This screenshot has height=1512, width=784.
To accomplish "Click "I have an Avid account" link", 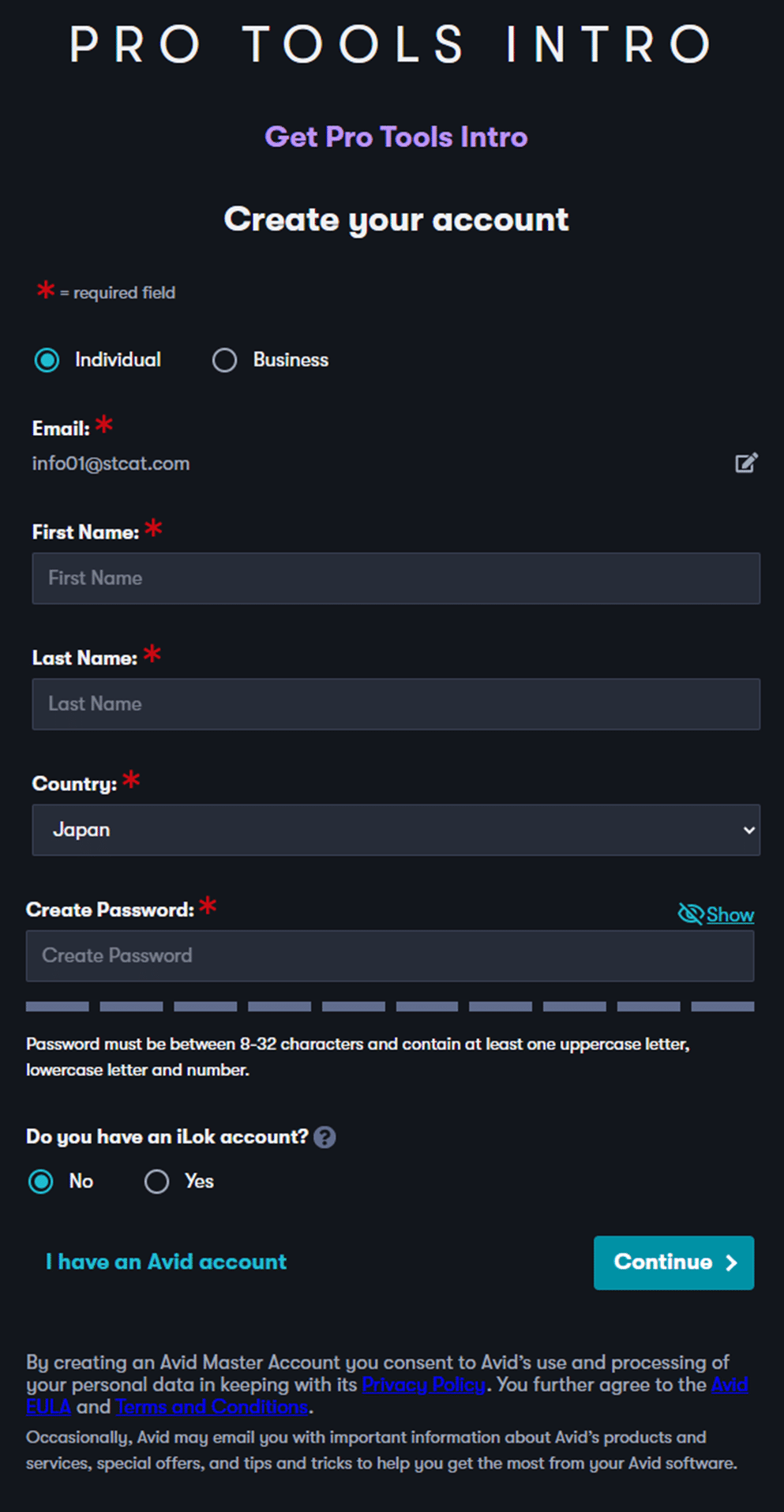I will tap(166, 1262).
